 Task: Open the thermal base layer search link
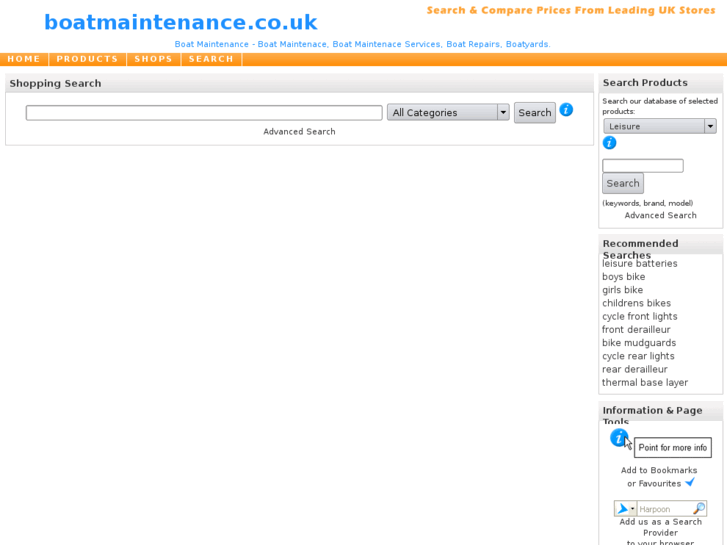[x=644, y=383]
